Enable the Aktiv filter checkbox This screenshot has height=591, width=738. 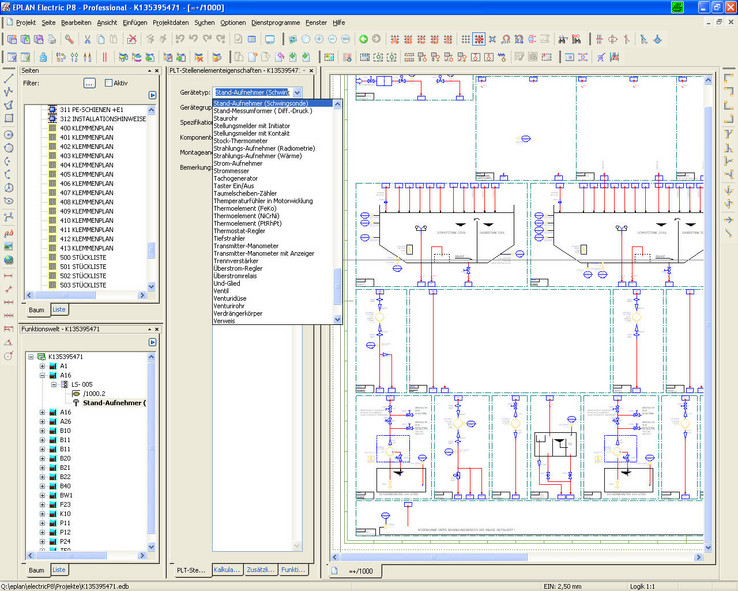(x=108, y=83)
